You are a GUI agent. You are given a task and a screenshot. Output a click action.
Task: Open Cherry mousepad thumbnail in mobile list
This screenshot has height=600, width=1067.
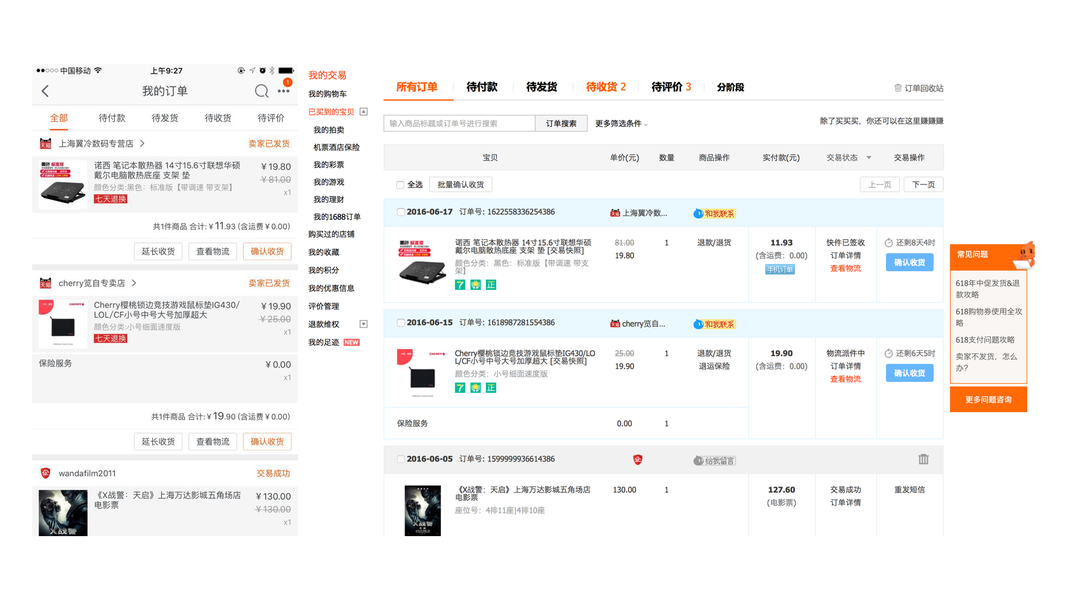click(x=63, y=324)
